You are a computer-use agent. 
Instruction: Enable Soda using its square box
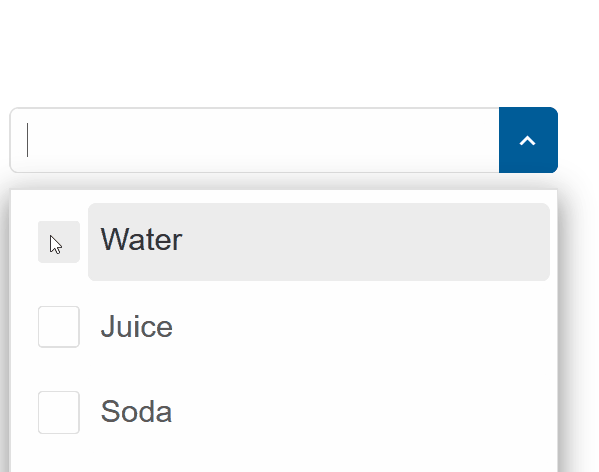pyautogui.click(x=59, y=412)
